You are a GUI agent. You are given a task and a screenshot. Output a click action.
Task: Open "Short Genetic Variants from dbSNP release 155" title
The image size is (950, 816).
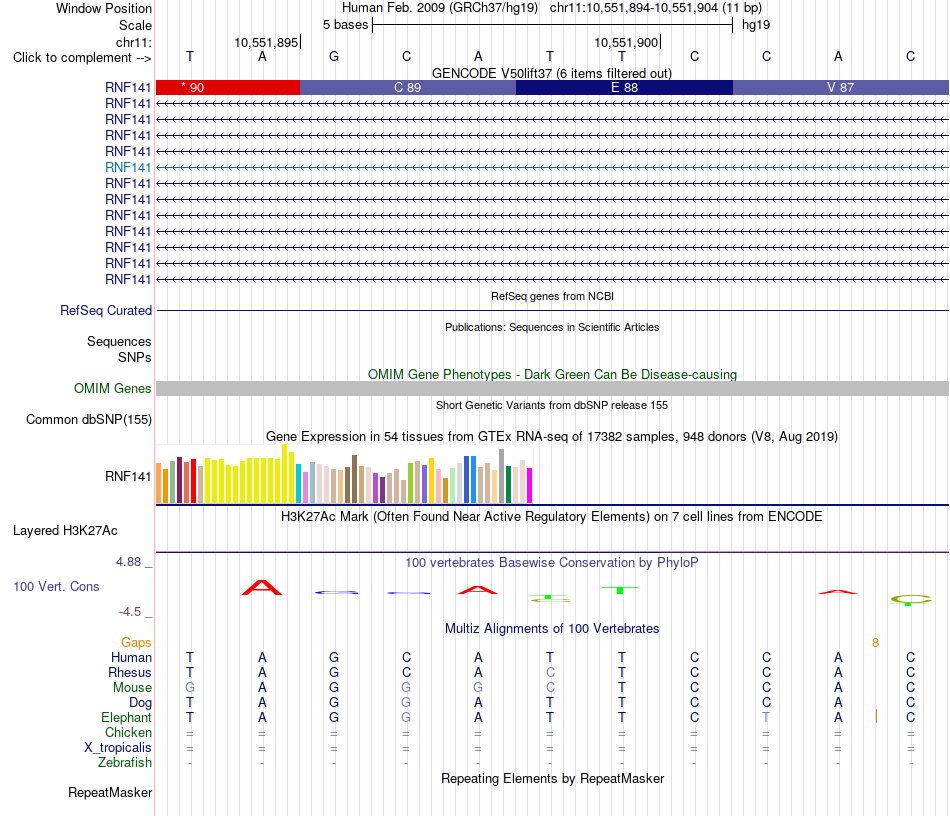coord(552,405)
